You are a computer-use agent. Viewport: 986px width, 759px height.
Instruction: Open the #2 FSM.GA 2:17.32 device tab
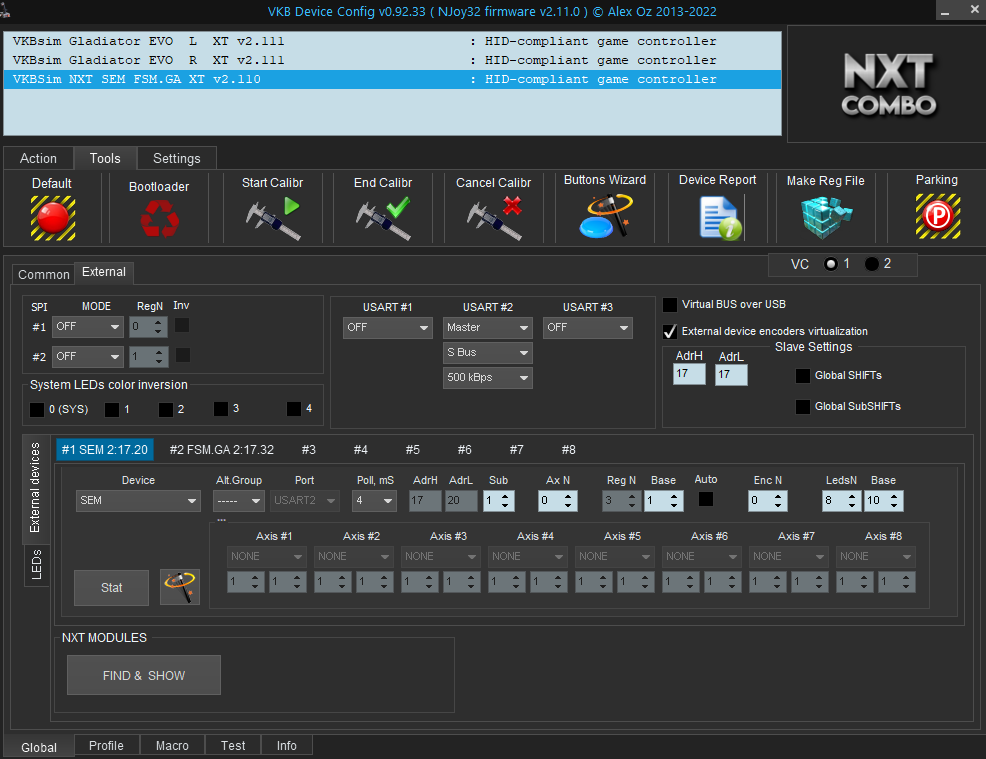coord(222,450)
